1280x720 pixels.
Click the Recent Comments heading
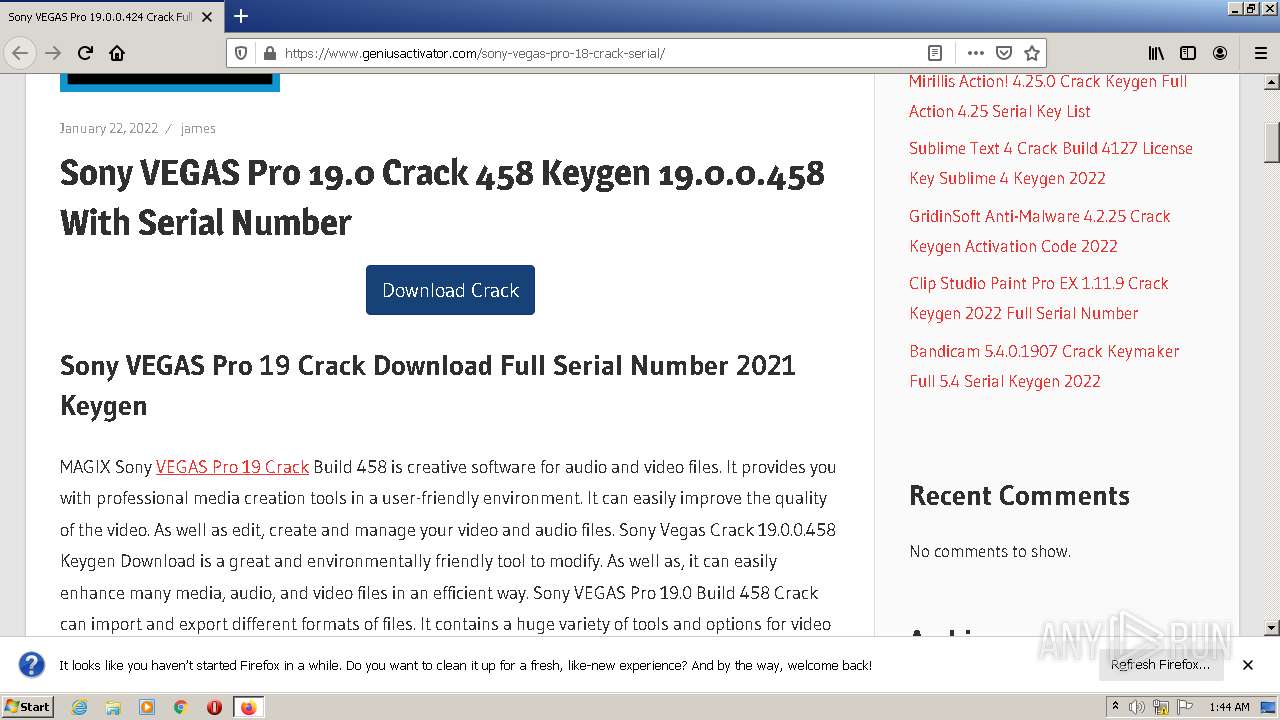click(1019, 496)
